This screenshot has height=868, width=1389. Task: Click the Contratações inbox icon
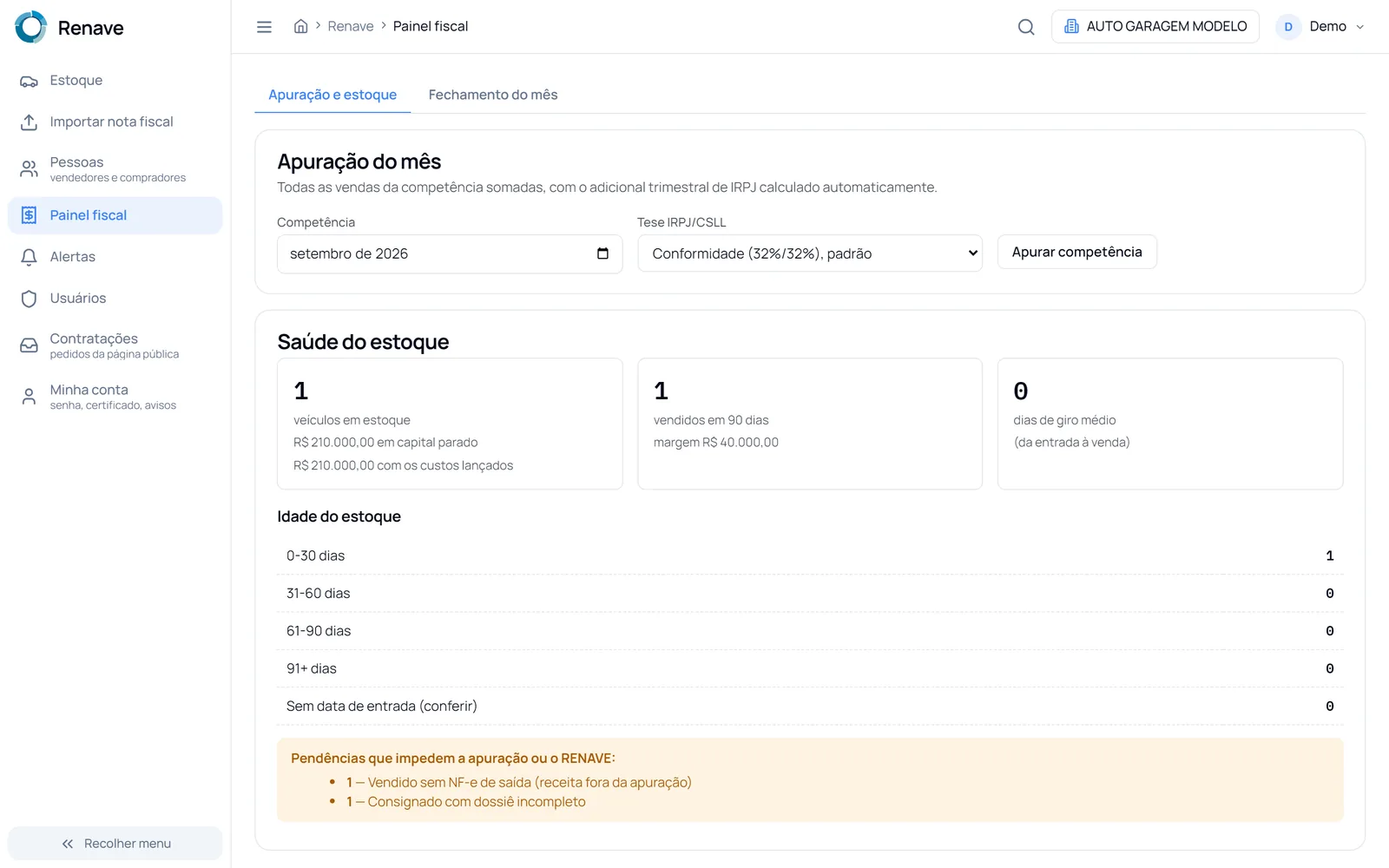(x=29, y=345)
